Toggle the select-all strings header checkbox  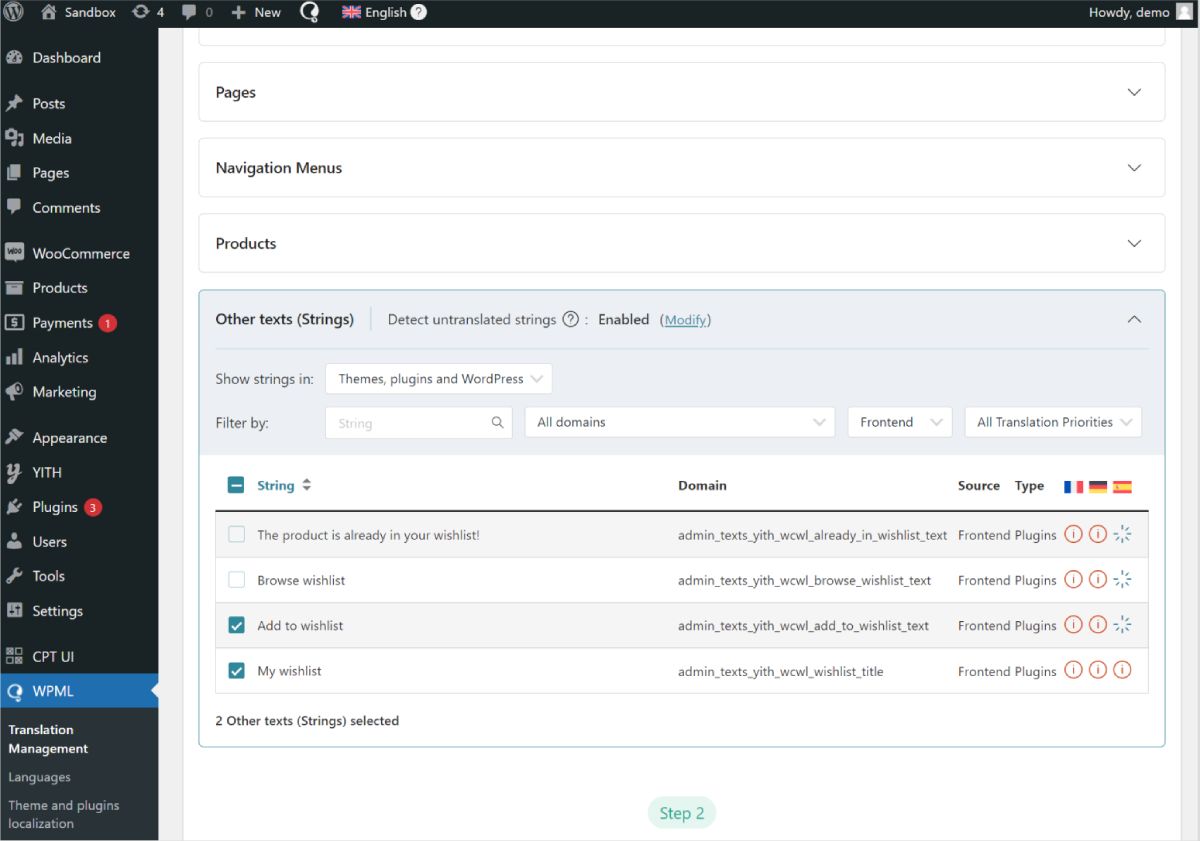[x=236, y=485]
